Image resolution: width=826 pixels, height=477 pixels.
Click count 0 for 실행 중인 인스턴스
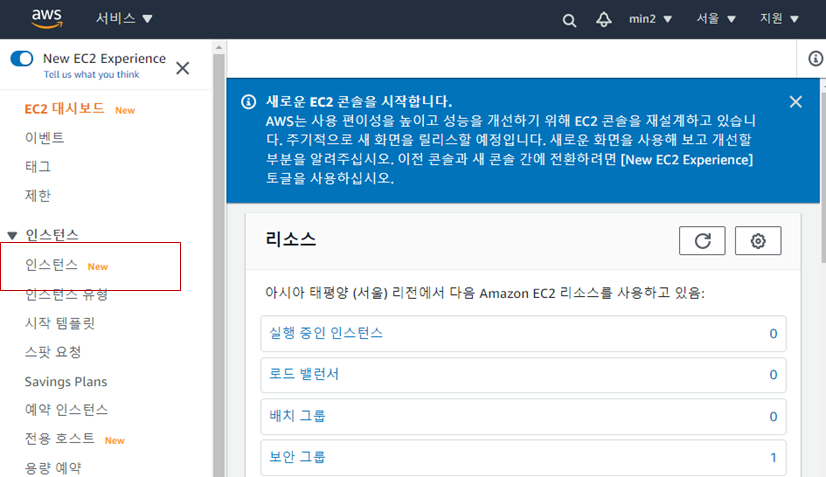point(773,334)
